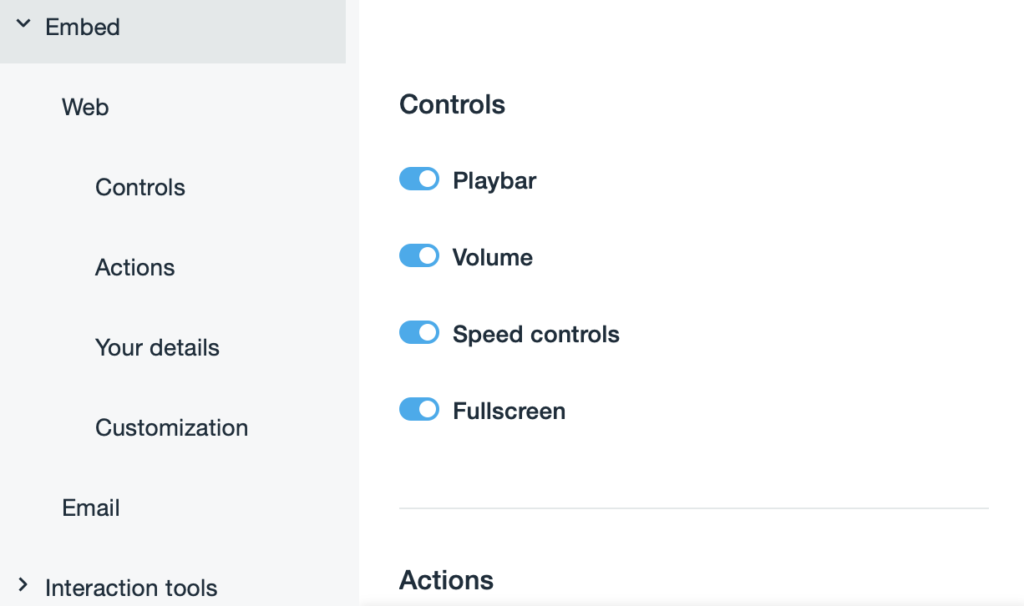Toggle the Speed controls switch

pos(419,333)
